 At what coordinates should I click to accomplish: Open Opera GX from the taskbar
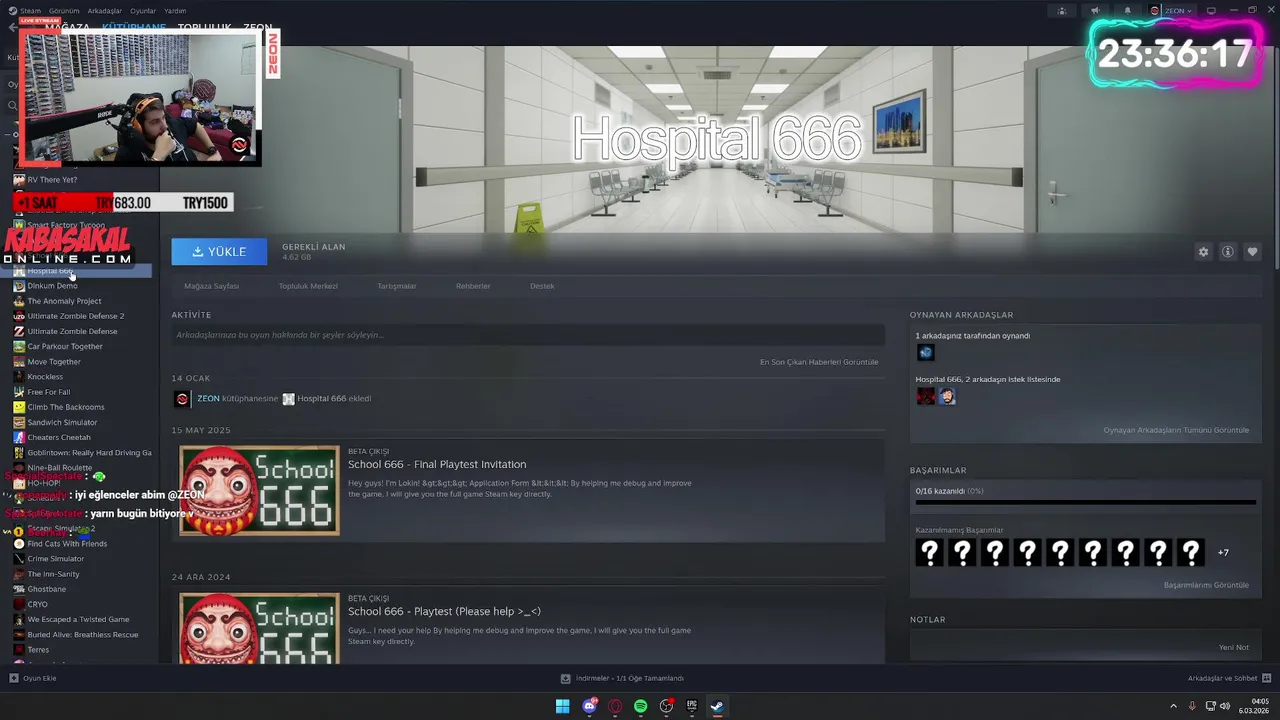tap(615, 706)
